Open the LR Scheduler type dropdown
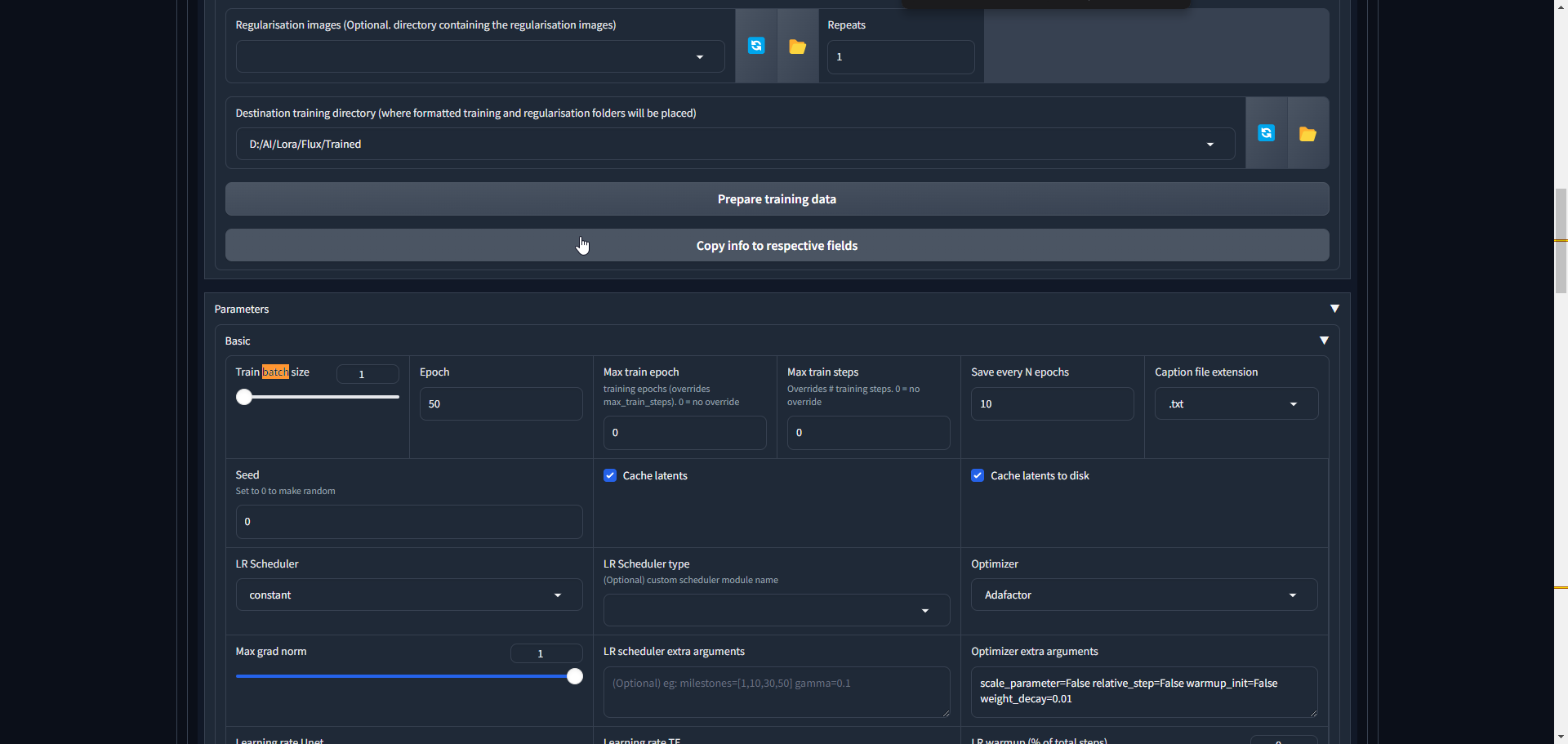Viewport: 1568px width, 744px height. click(x=777, y=610)
